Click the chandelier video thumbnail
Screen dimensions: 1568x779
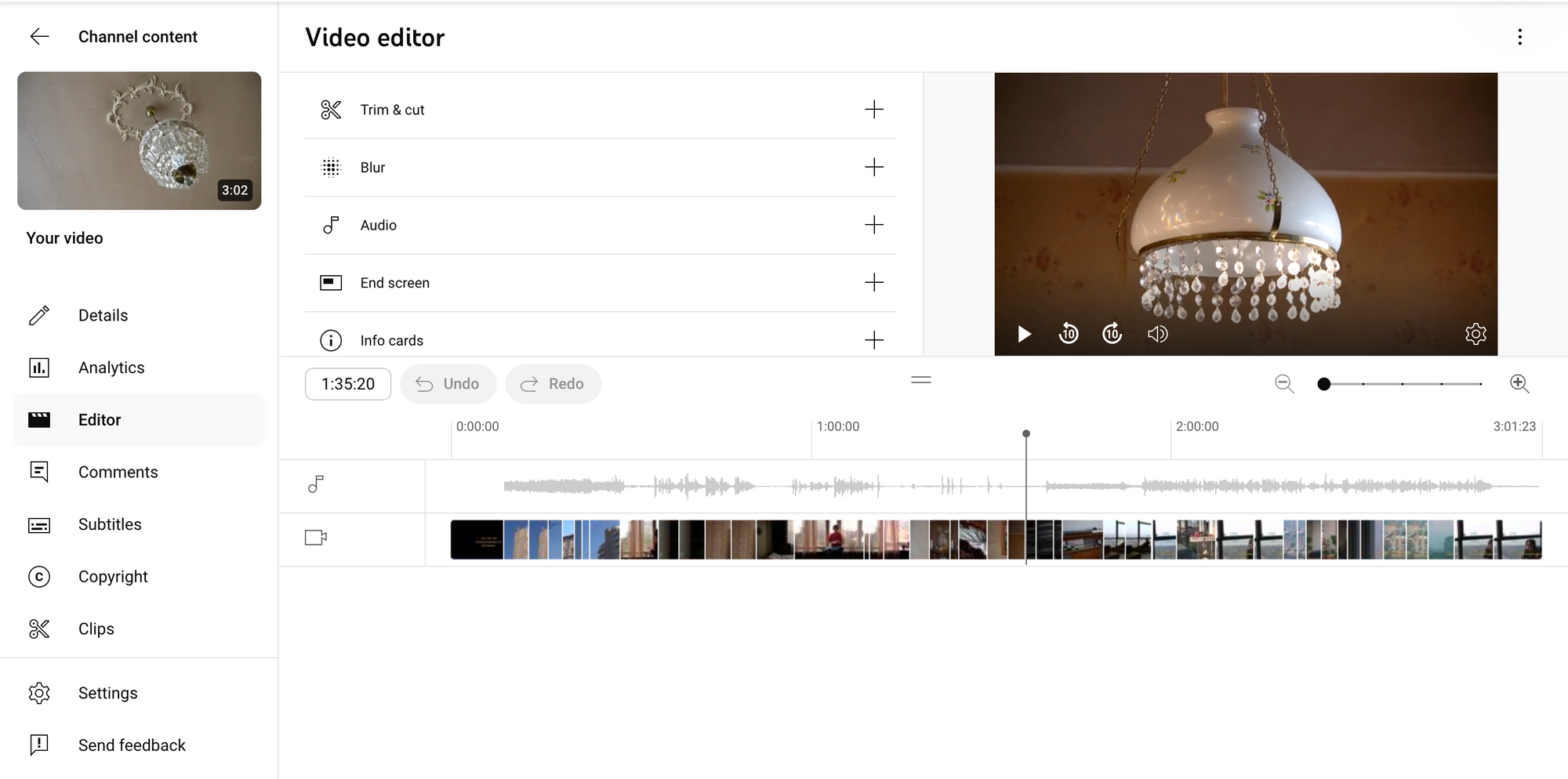tap(140, 141)
